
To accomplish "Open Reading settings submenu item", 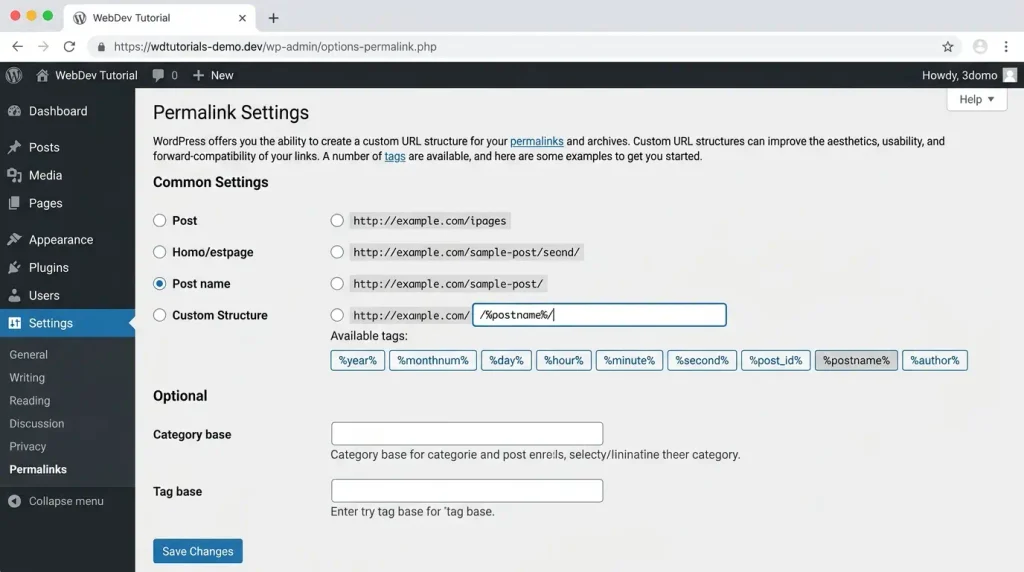I will pyautogui.click(x=29, y=400).
